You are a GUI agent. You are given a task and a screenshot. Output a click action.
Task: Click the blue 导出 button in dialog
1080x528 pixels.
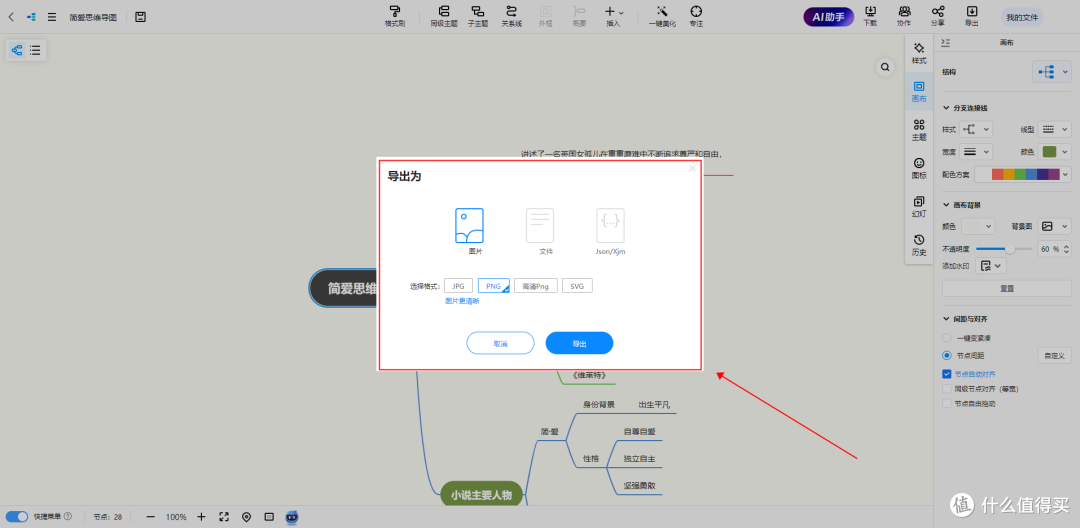pyautogui.click(x=579, y=343)
